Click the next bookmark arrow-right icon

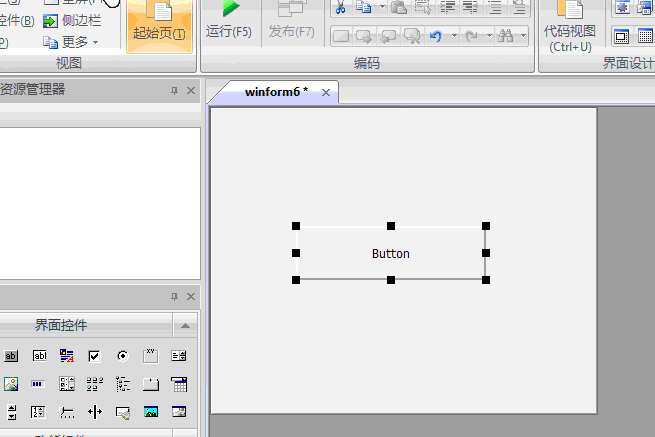click(364, 36)
